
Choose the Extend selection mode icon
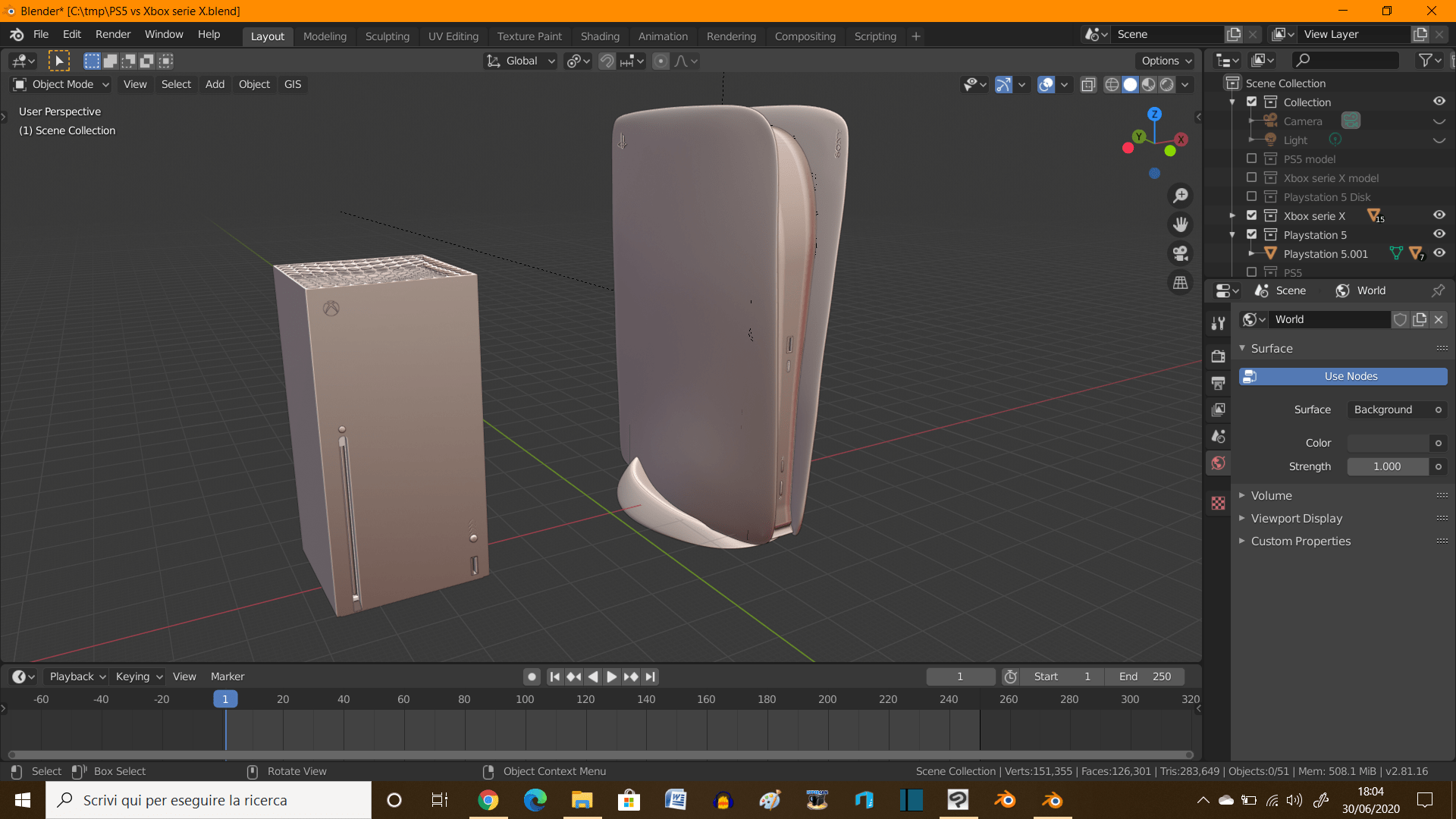point(110,61)
